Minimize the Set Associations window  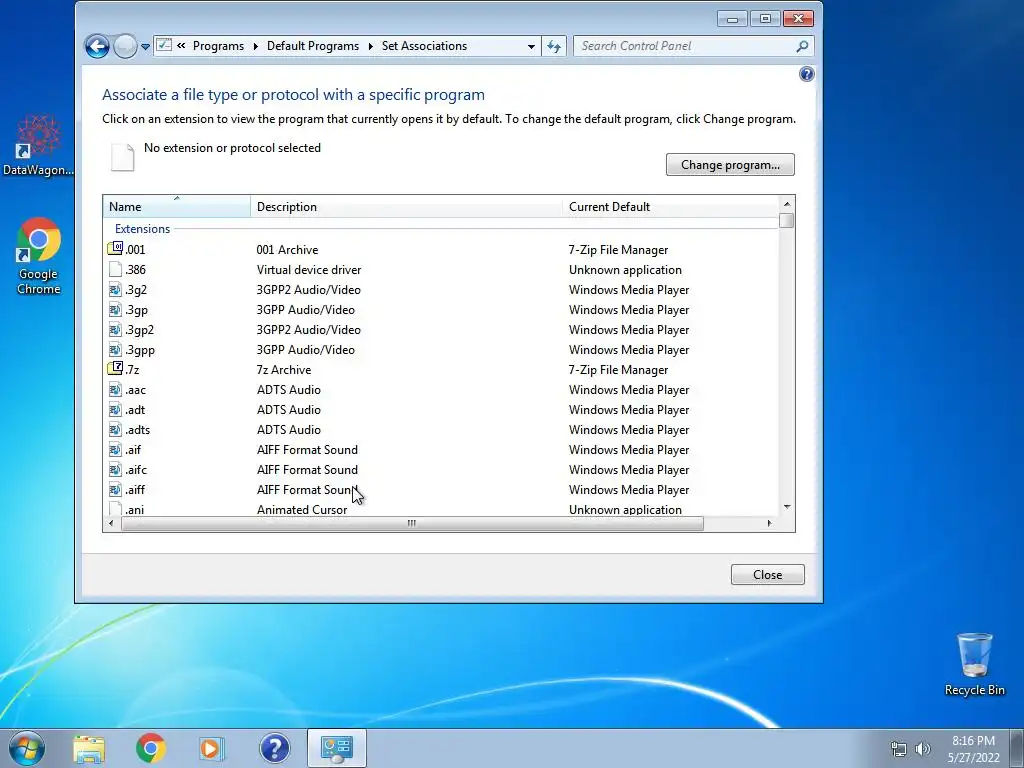point(732,19)
